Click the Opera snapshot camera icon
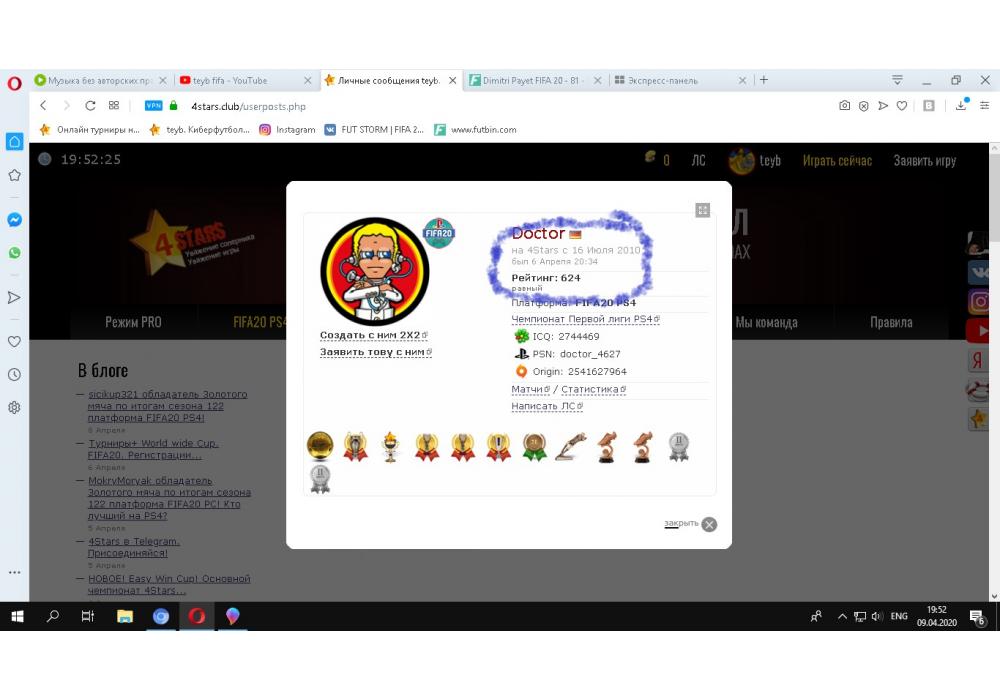The image size is (1000, 700). point(845,106)
